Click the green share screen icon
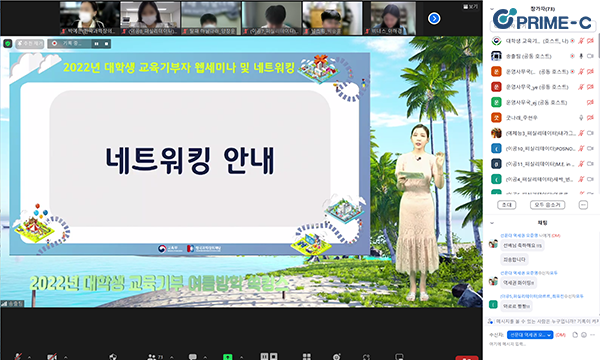Image resolution: width=600 pixels, height=360 pixels. click(227, 357)
